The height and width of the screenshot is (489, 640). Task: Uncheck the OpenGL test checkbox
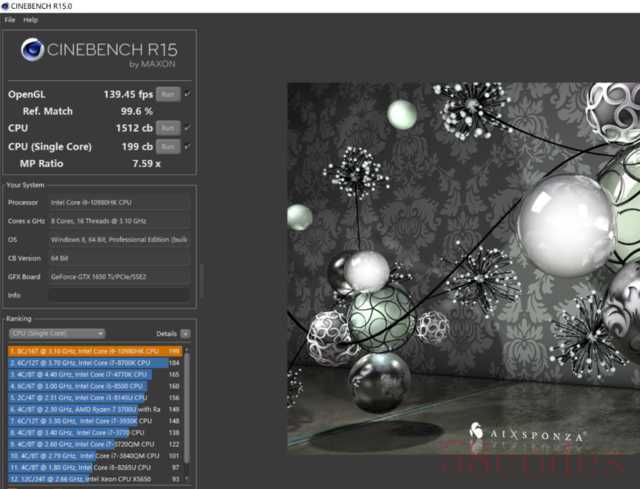point(187,93)
